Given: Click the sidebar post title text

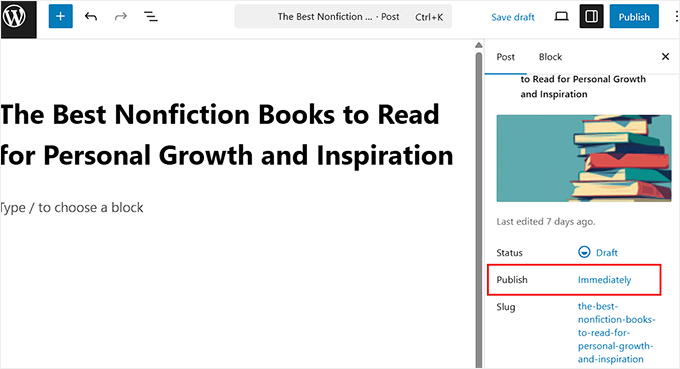Looking at the screenshot, I should 583,86.
